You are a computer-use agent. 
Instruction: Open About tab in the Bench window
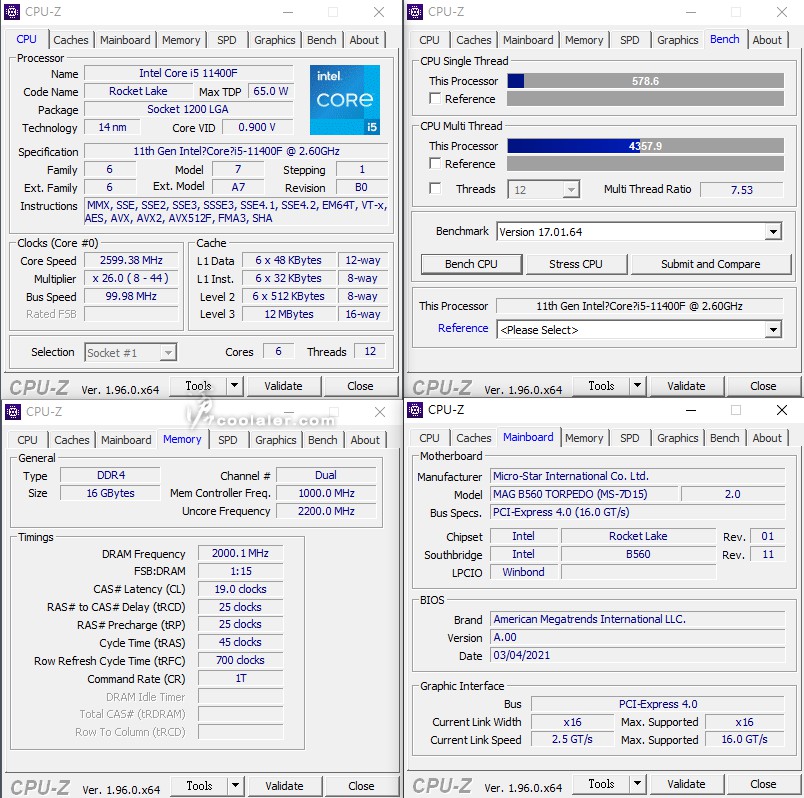tap(767, 40)
